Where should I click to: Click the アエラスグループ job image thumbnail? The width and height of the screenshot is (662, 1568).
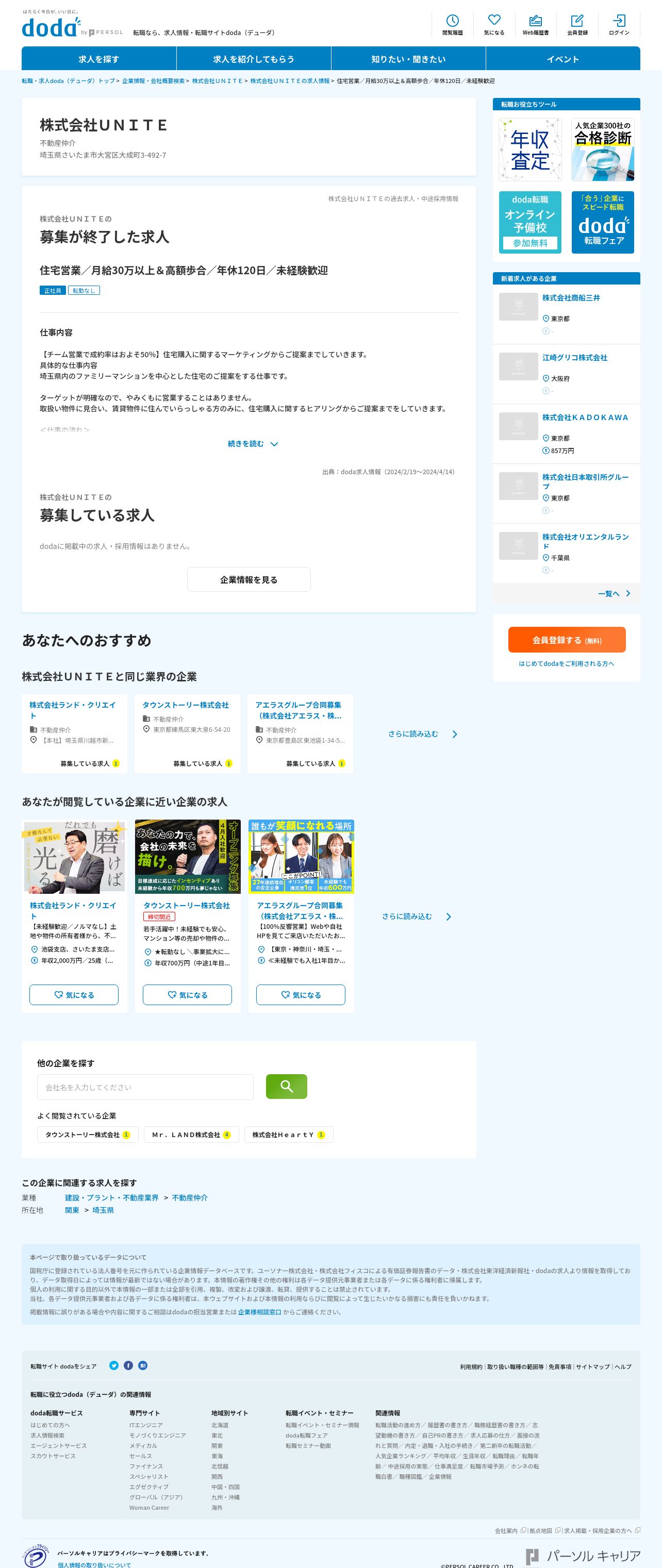pyautogui.click(x=301, y=857)
